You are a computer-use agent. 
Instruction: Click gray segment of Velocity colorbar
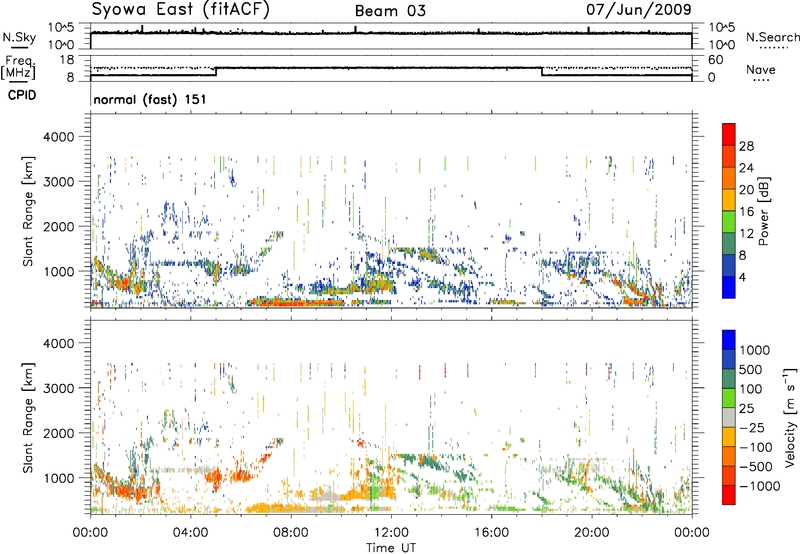(x=729, y=417)
